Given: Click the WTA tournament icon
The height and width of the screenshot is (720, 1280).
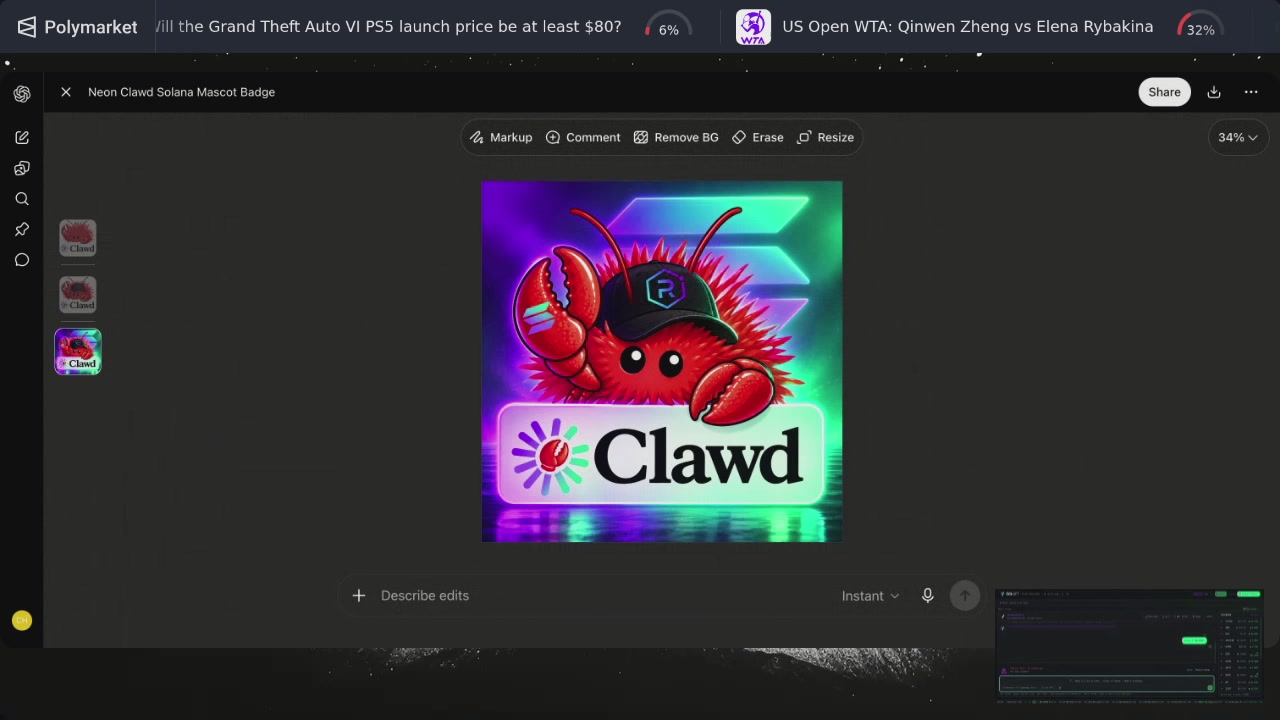Looking at the screenshot, I should click(x=753, y=27).
